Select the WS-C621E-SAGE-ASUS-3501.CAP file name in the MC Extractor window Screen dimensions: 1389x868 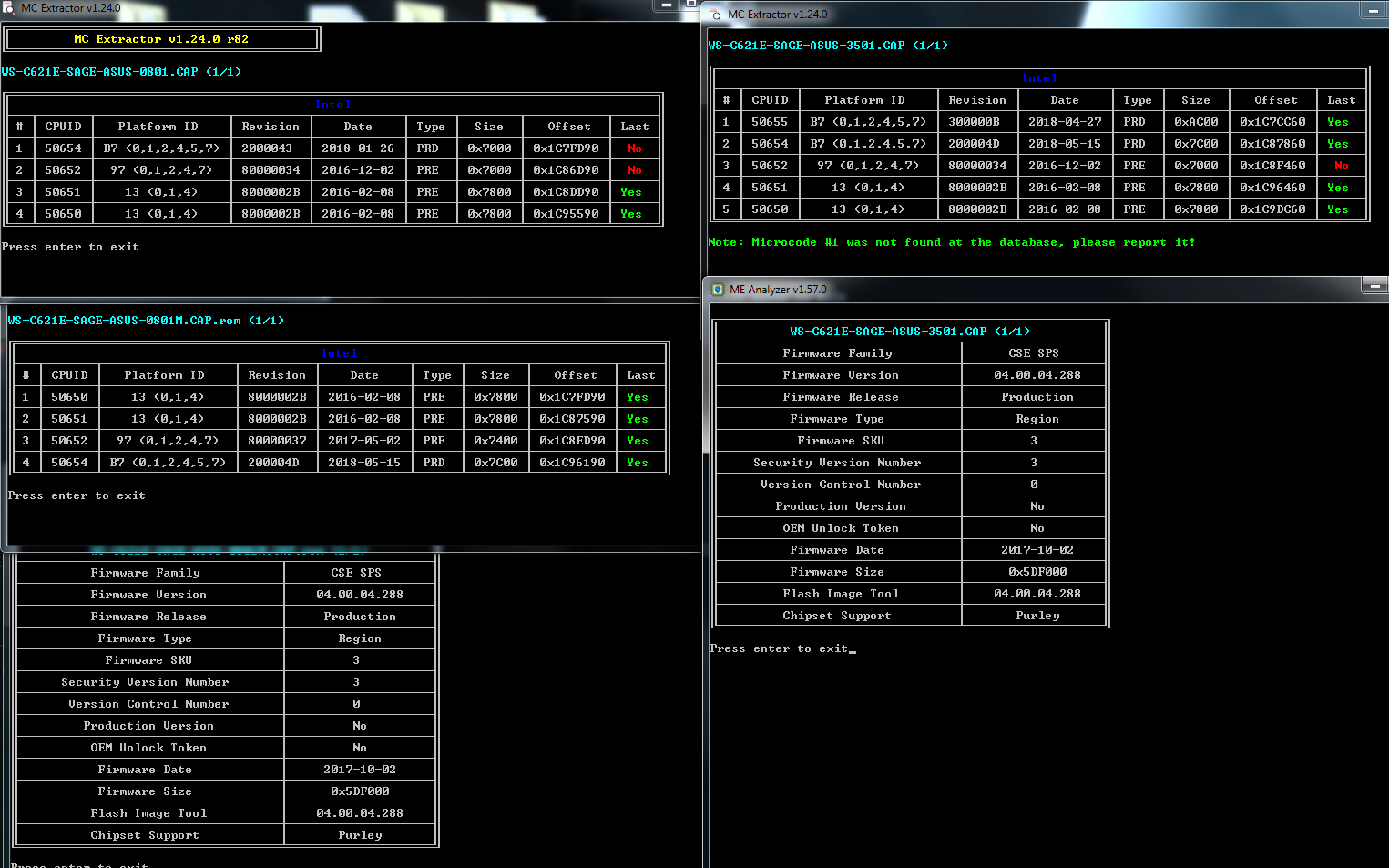828,46
